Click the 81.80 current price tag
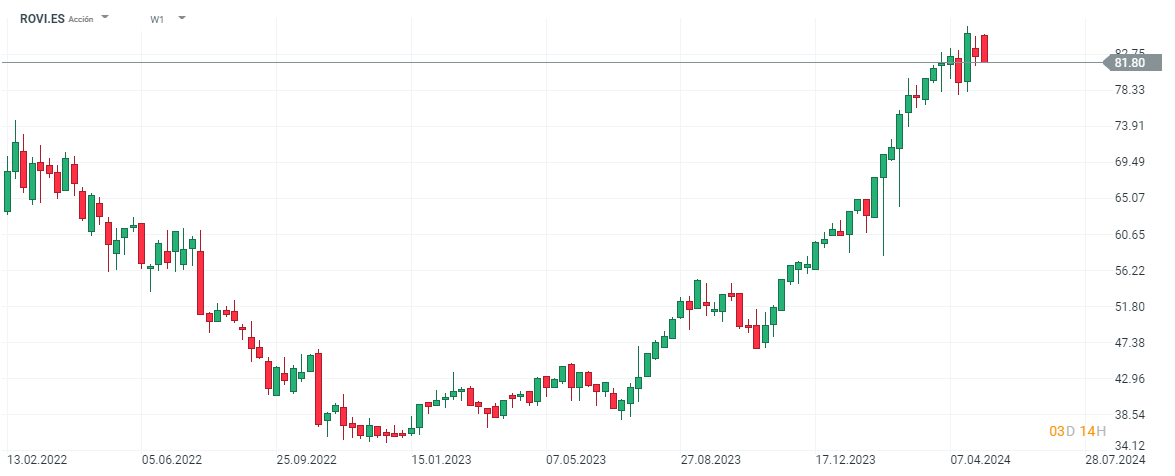 click(x=1129, y=63)
